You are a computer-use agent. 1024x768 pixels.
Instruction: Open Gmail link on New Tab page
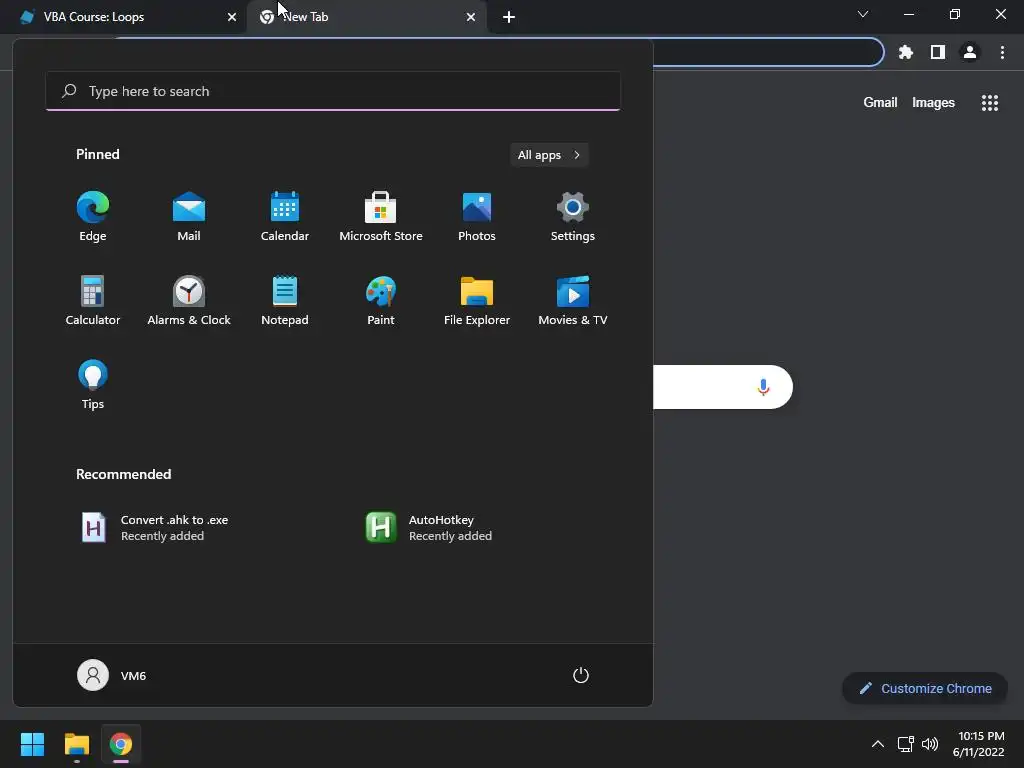pos(880,103)
